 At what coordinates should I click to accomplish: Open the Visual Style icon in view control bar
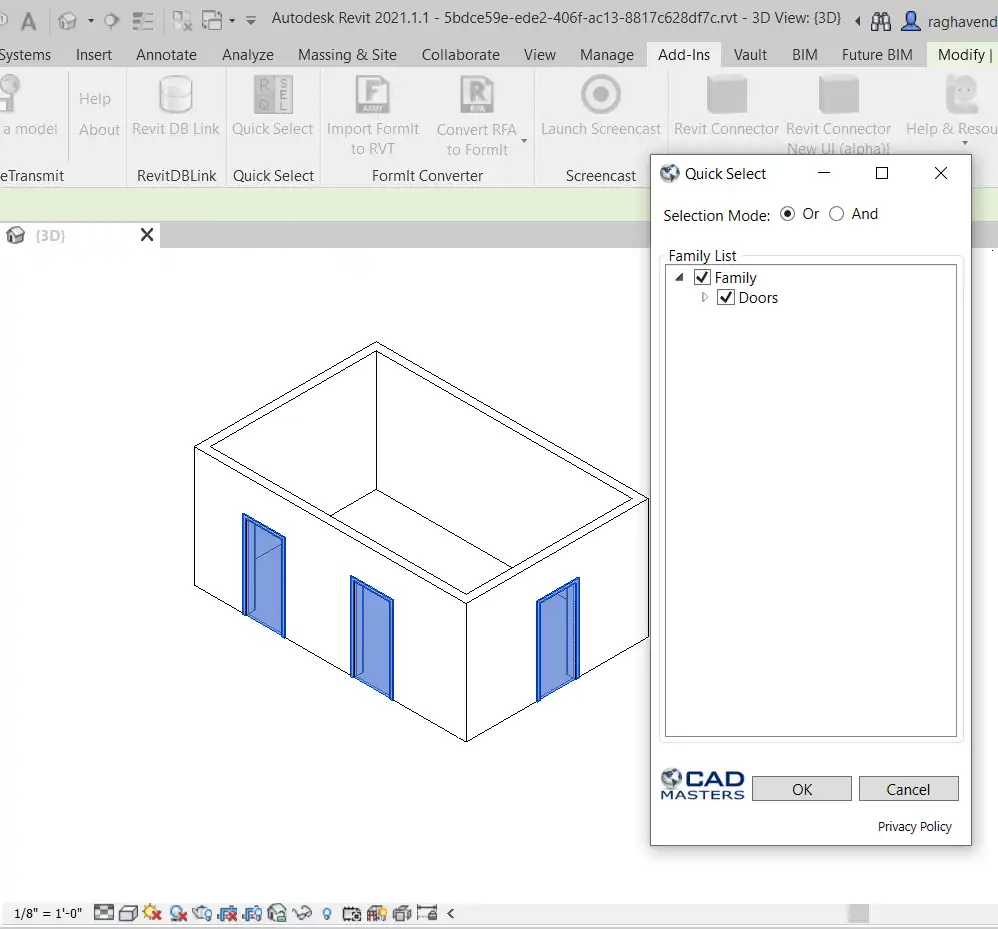coord(128,912)
